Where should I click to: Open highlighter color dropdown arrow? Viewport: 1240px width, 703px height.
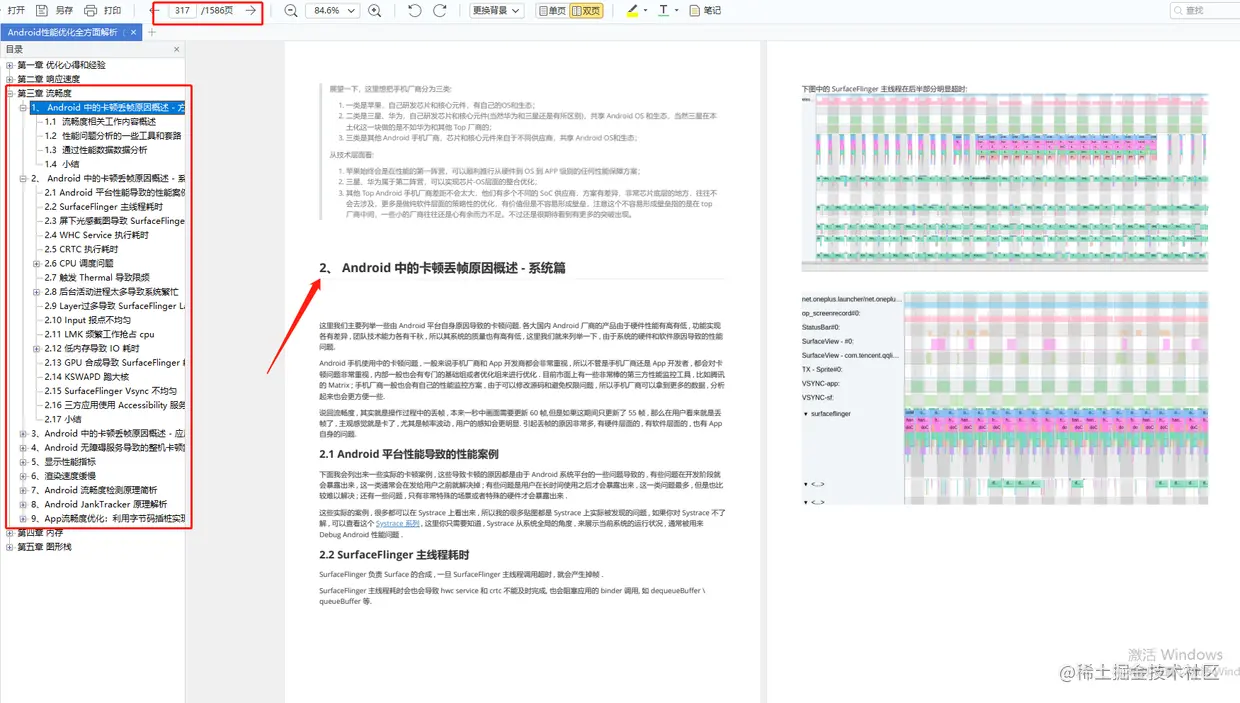click(x=646, y=10)
